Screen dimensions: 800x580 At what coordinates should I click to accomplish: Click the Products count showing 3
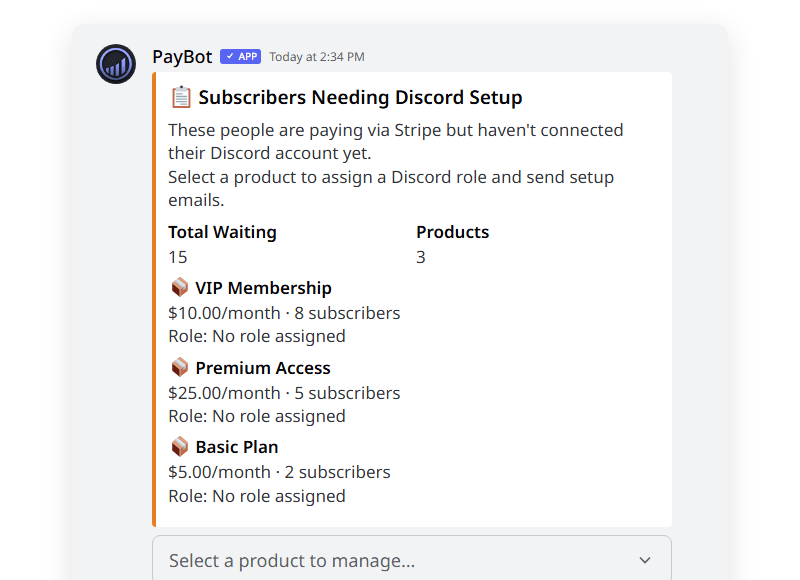click(420, 256)
